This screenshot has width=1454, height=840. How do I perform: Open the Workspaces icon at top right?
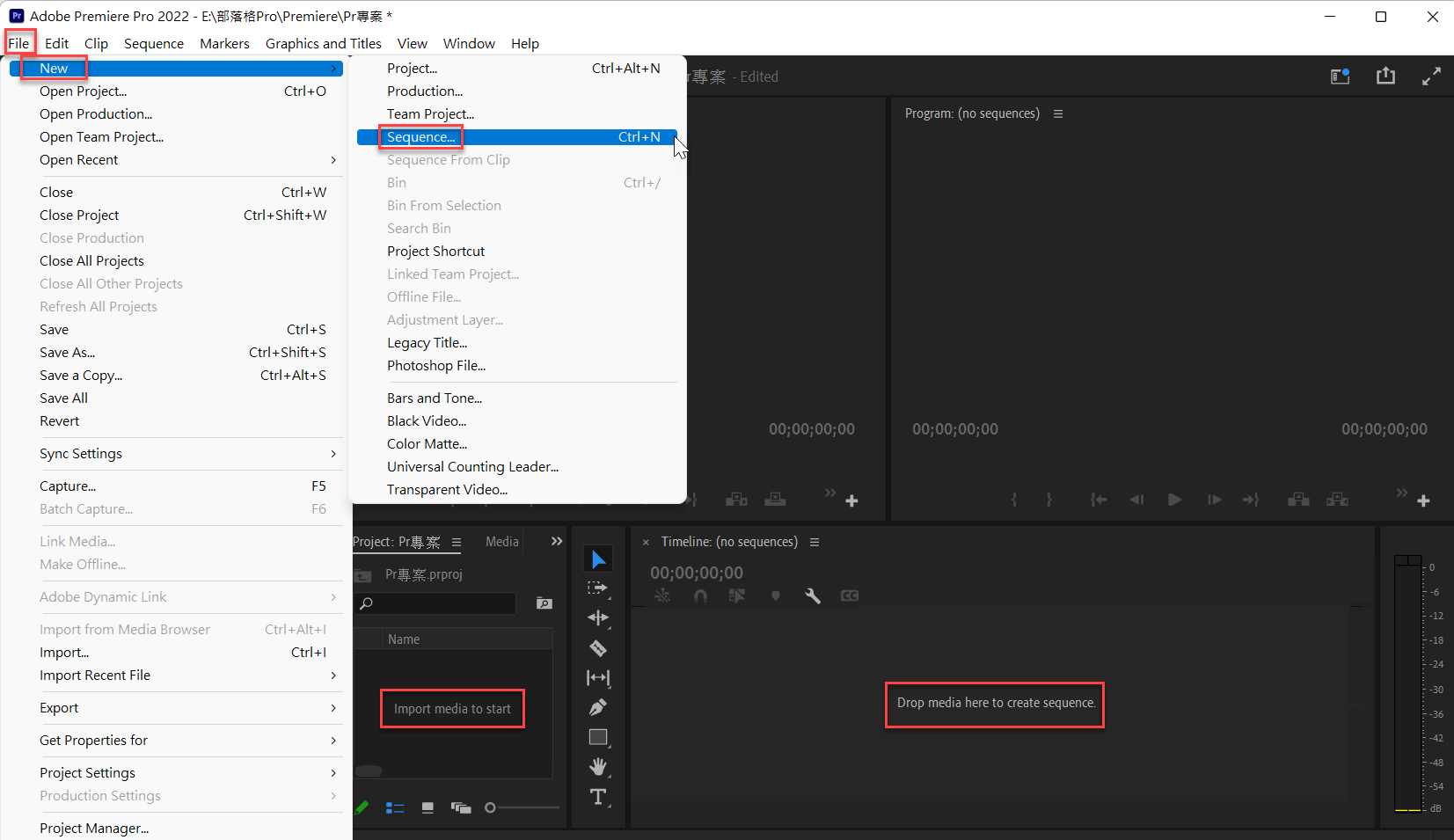(x=1340, y=77)
